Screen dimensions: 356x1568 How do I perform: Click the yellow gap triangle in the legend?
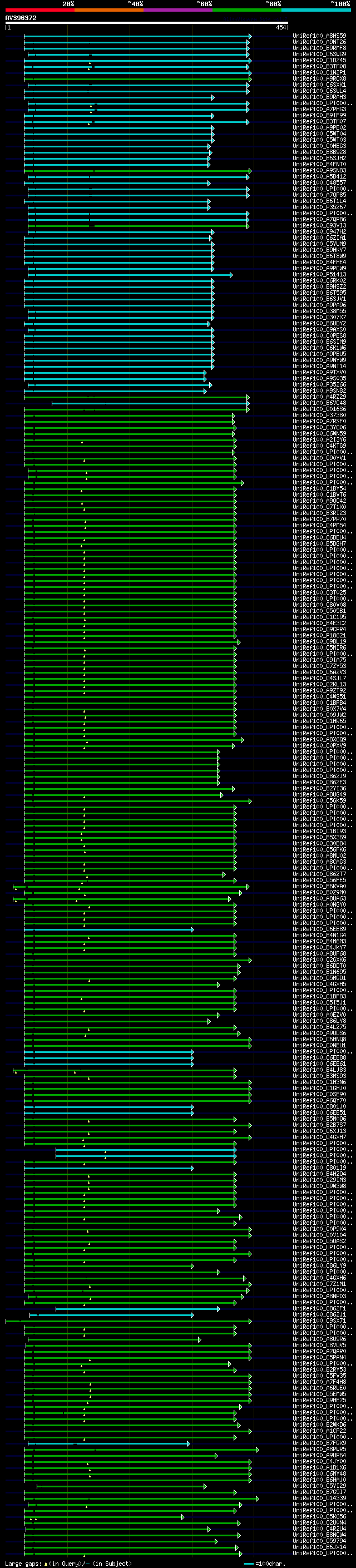coord(46,1563)
